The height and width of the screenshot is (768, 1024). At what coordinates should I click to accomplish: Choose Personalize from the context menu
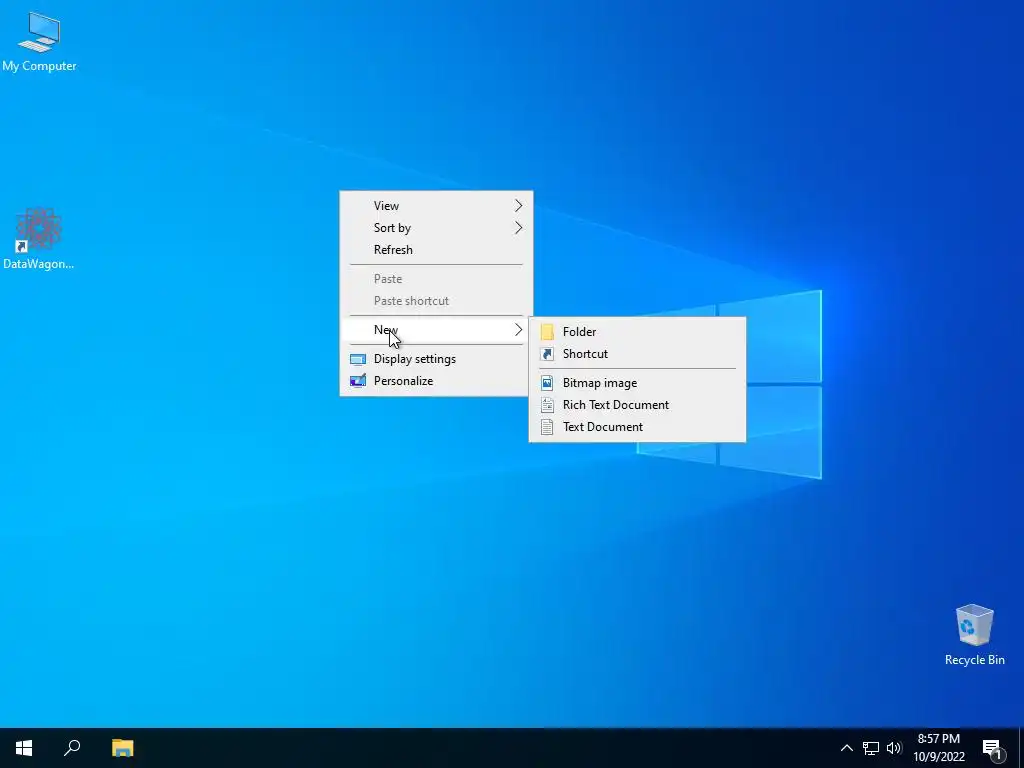point(436,381)
